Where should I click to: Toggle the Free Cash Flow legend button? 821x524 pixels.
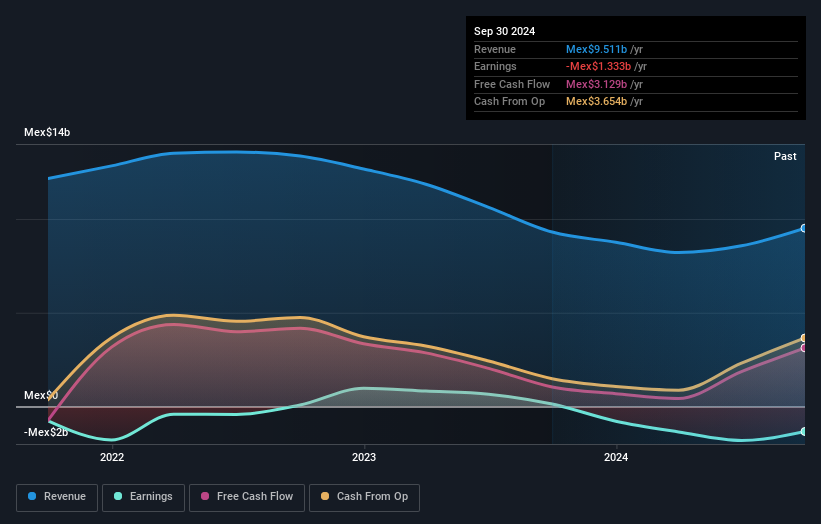(x=247, y=497)
